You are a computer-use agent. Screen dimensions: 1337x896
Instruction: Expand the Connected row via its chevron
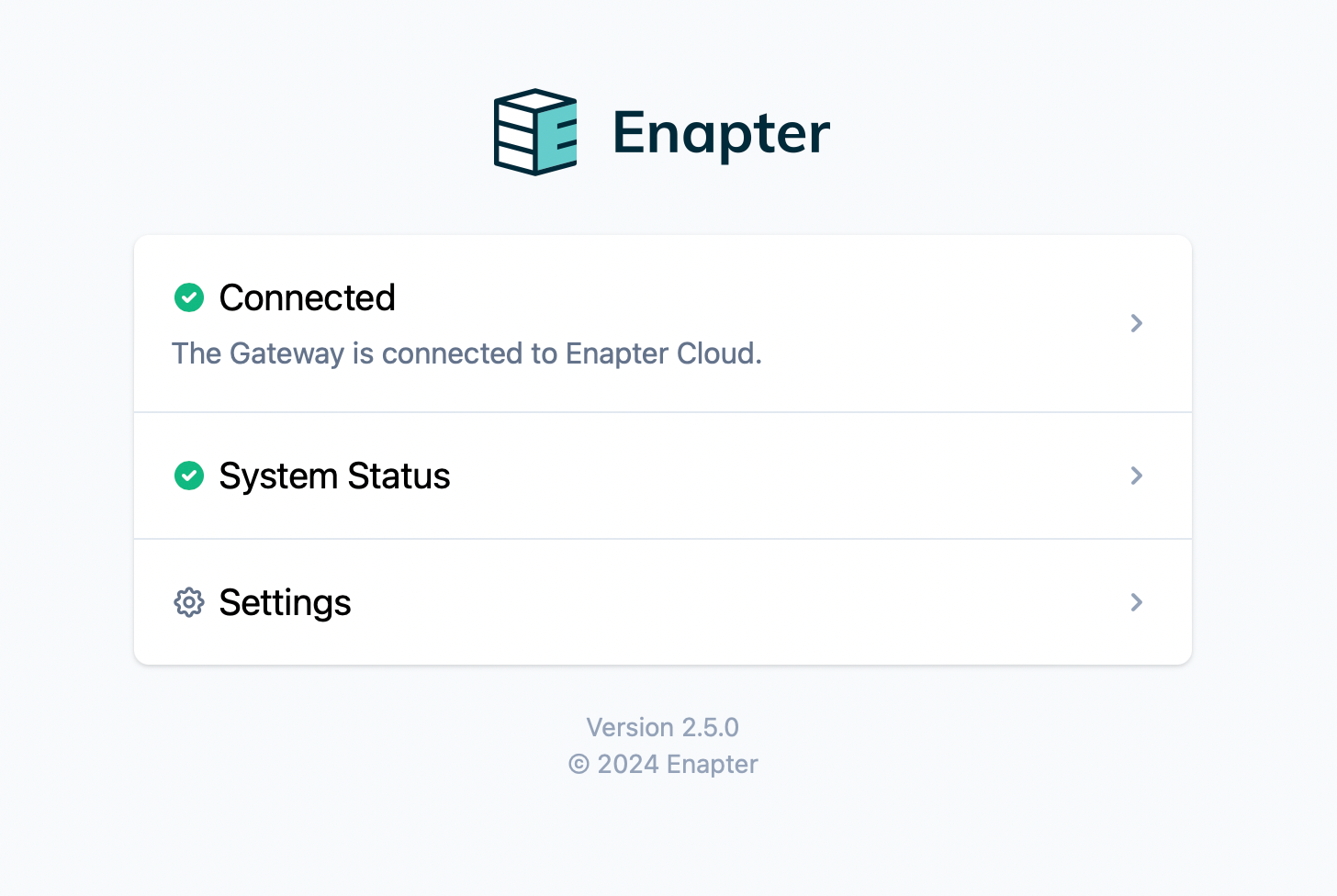[x=1137, y=323]
